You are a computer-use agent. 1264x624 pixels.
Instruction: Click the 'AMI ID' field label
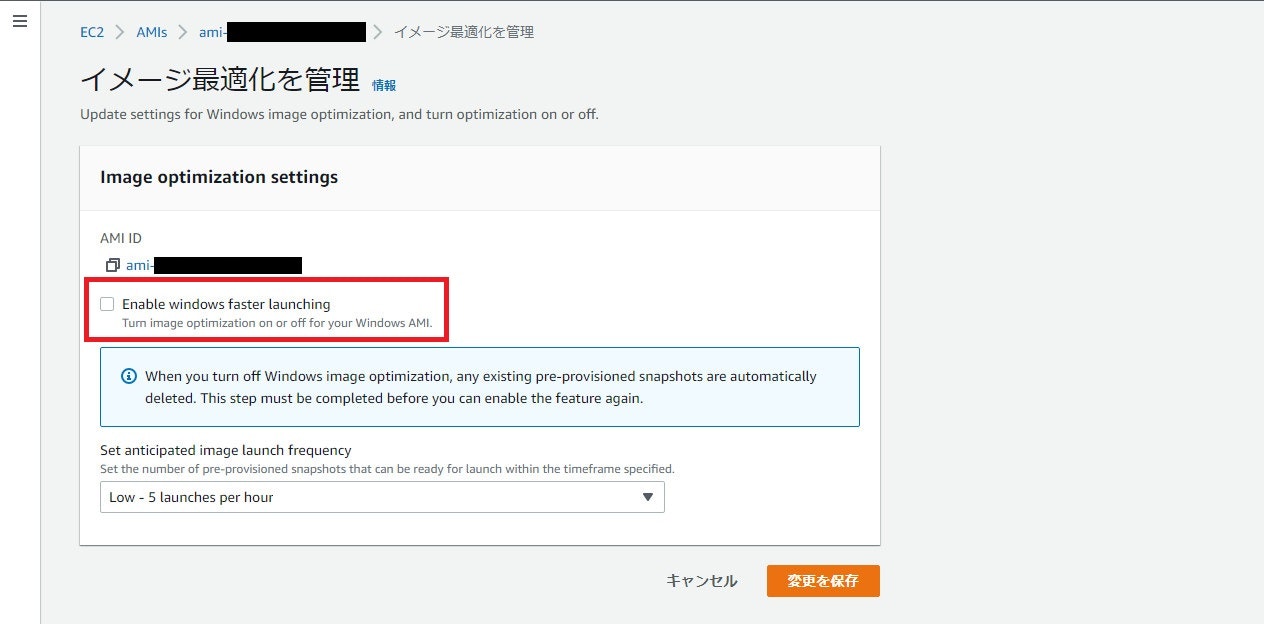[x=121, y=238]
